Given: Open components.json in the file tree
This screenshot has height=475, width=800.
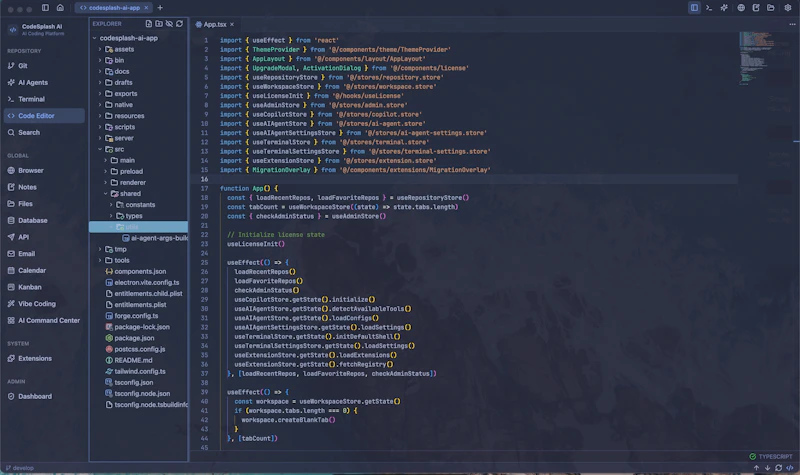Looking at the screenshot, I should [139, 271].
